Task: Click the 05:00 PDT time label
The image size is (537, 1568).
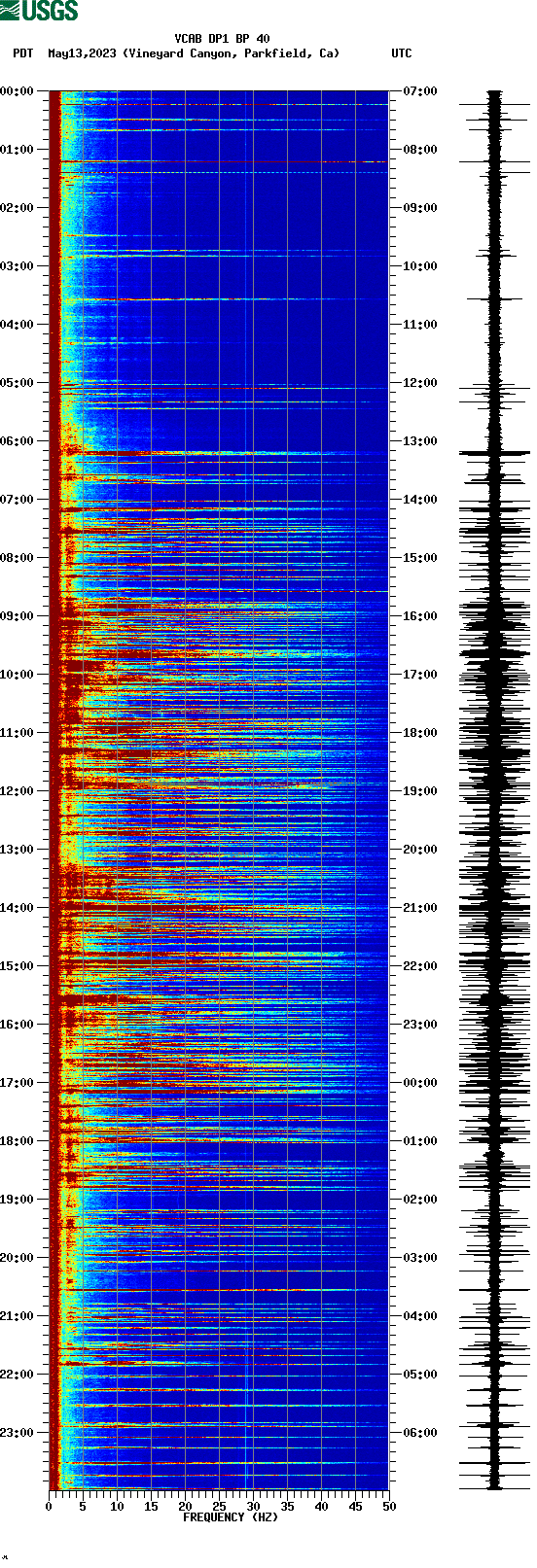Action: 17,383
